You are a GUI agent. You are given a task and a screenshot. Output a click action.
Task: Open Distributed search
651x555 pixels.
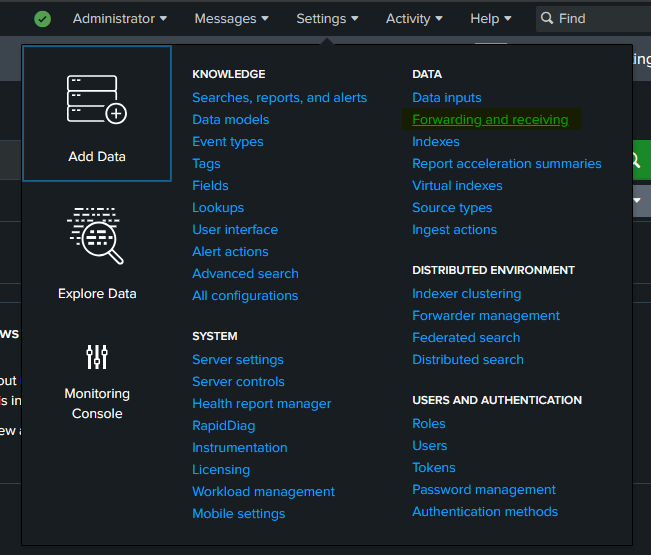tap(468, 359)
